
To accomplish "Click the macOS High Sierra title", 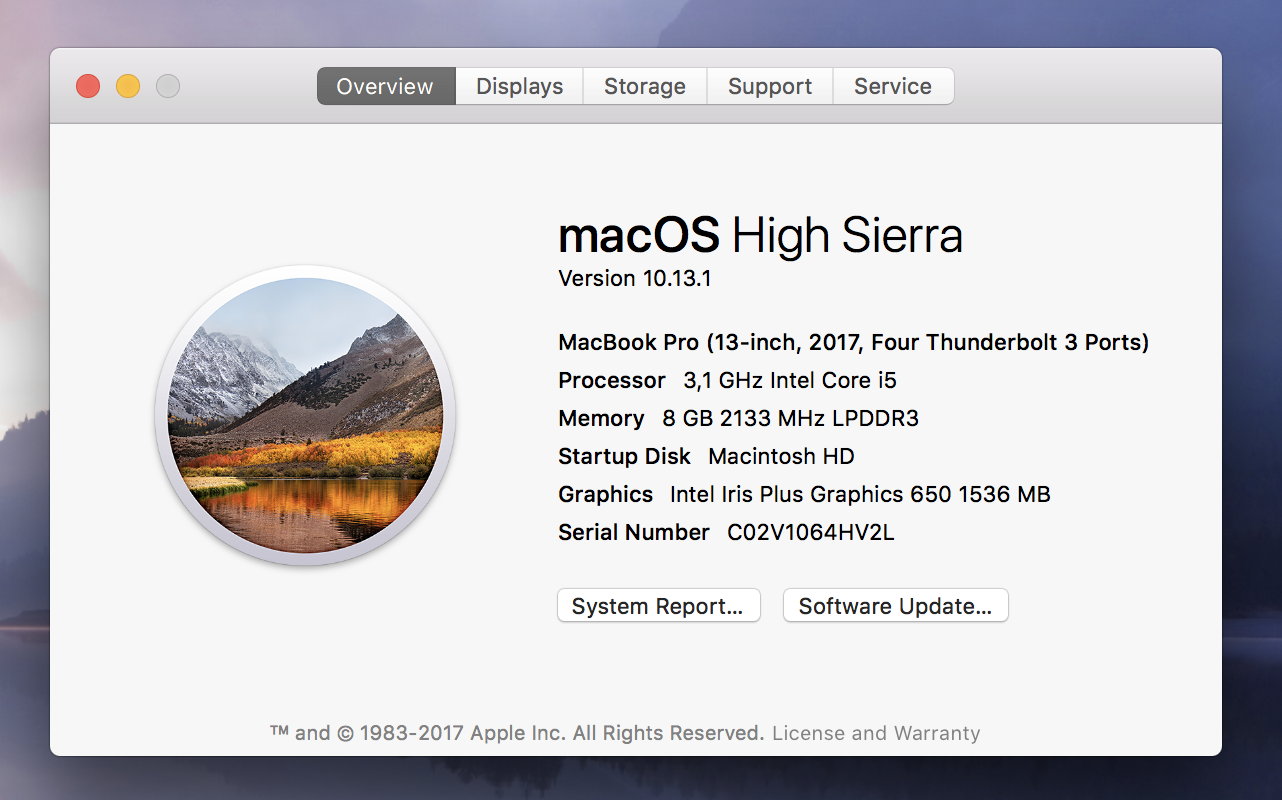I will 760,236.
